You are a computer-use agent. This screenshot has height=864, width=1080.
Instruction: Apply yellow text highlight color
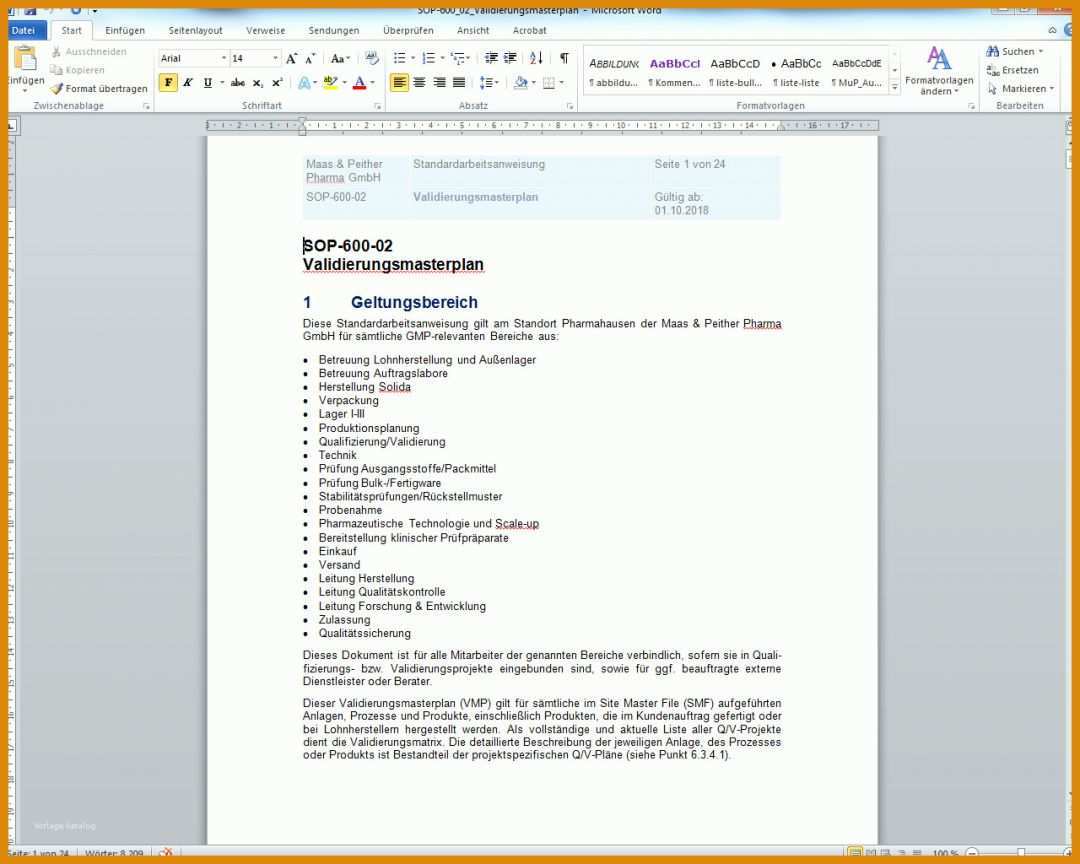331,83
